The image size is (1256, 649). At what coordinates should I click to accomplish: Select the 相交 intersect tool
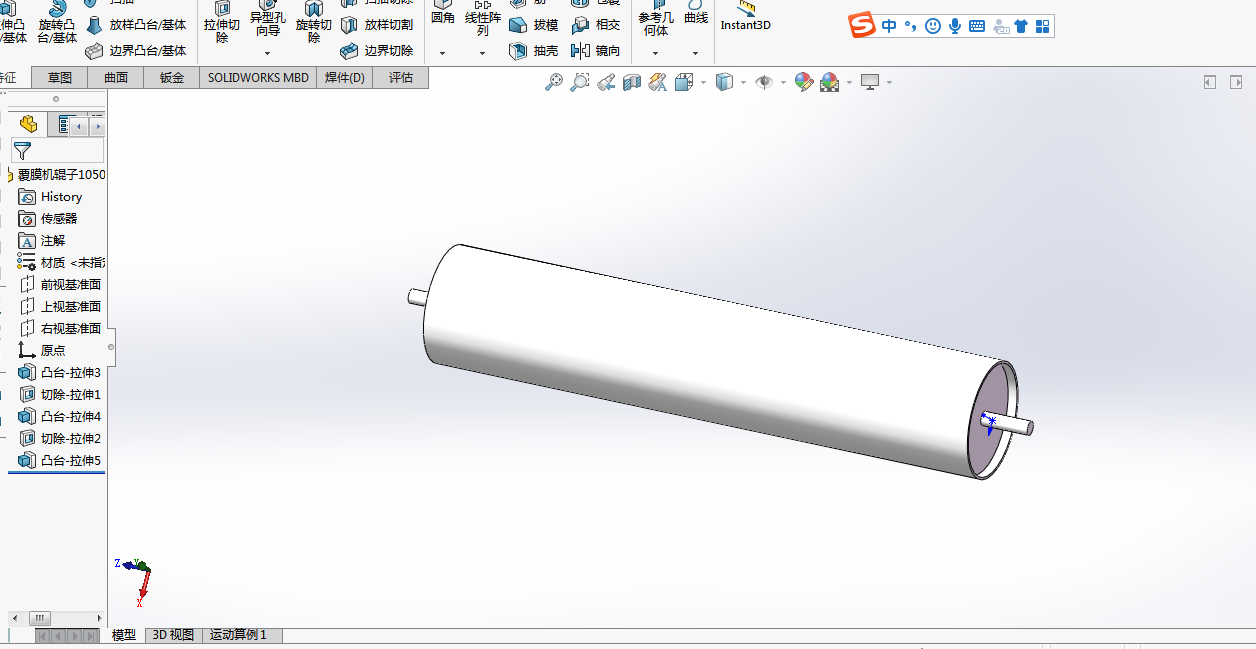[596, 25]
